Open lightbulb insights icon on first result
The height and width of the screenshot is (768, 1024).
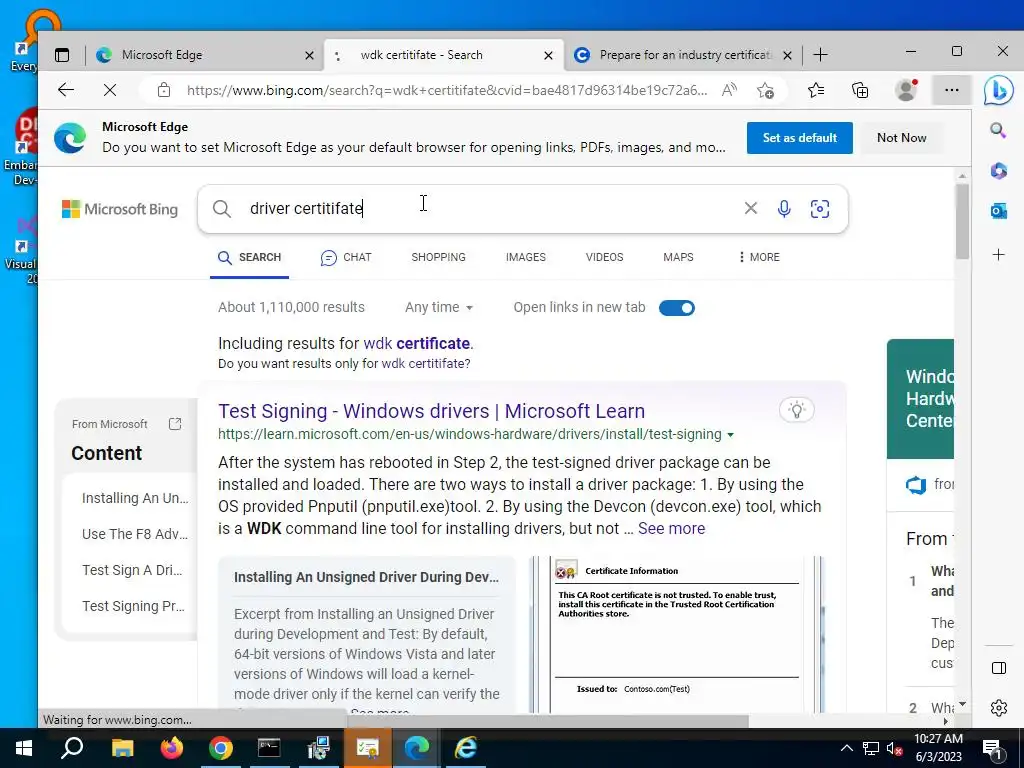click(x=797, y=410)
